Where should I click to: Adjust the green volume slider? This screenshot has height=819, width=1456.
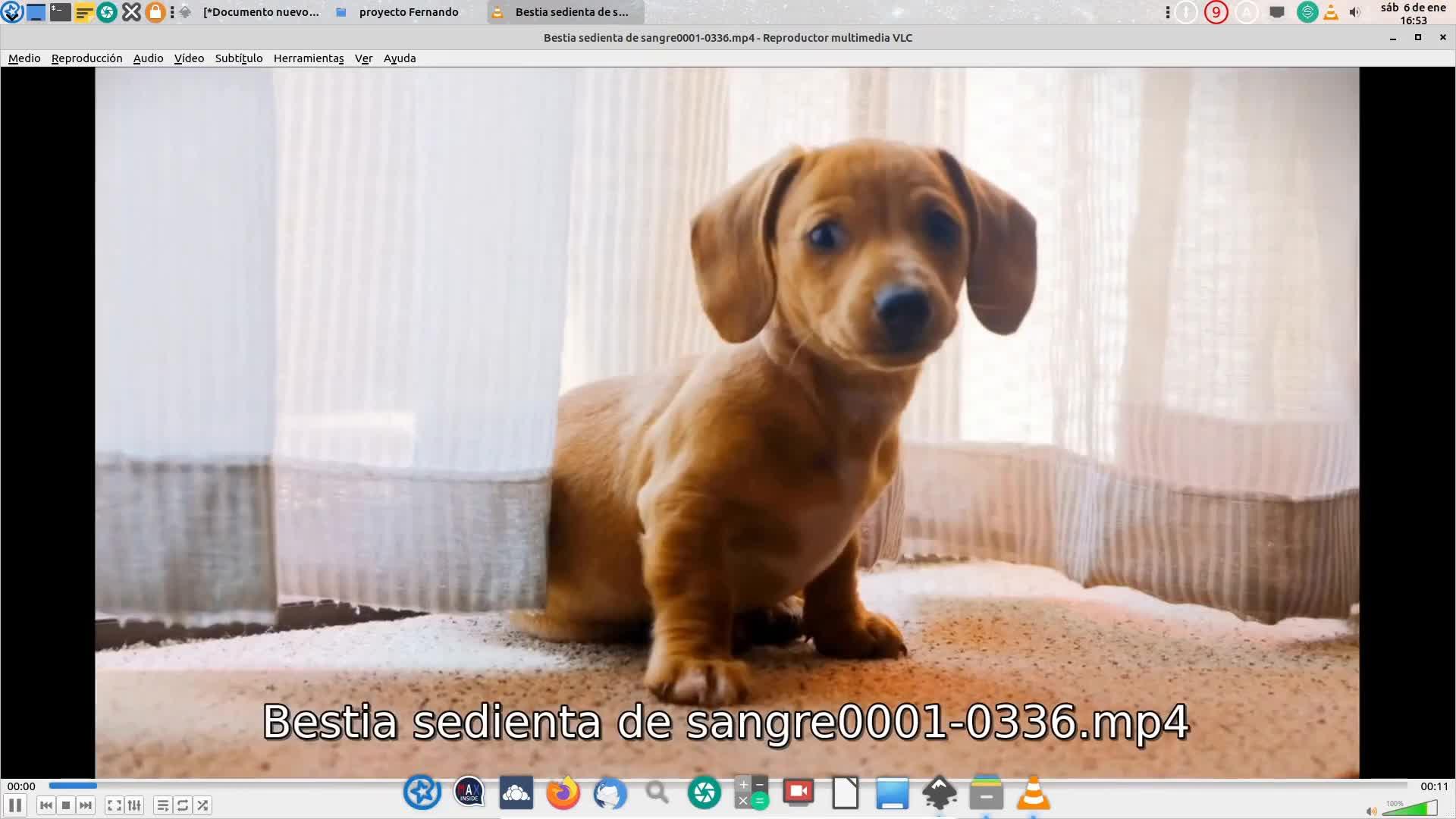(x=1409, y=810)
